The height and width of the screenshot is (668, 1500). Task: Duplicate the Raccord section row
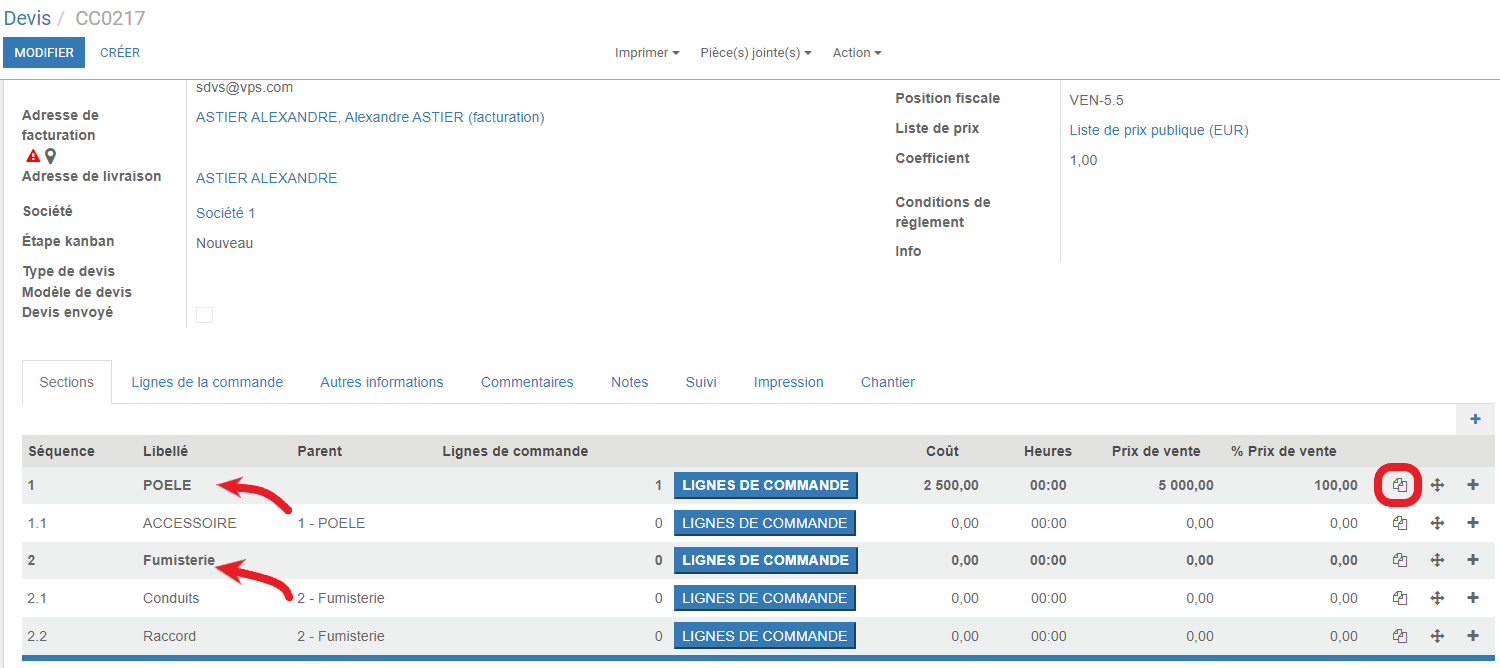click(1400, 636)
